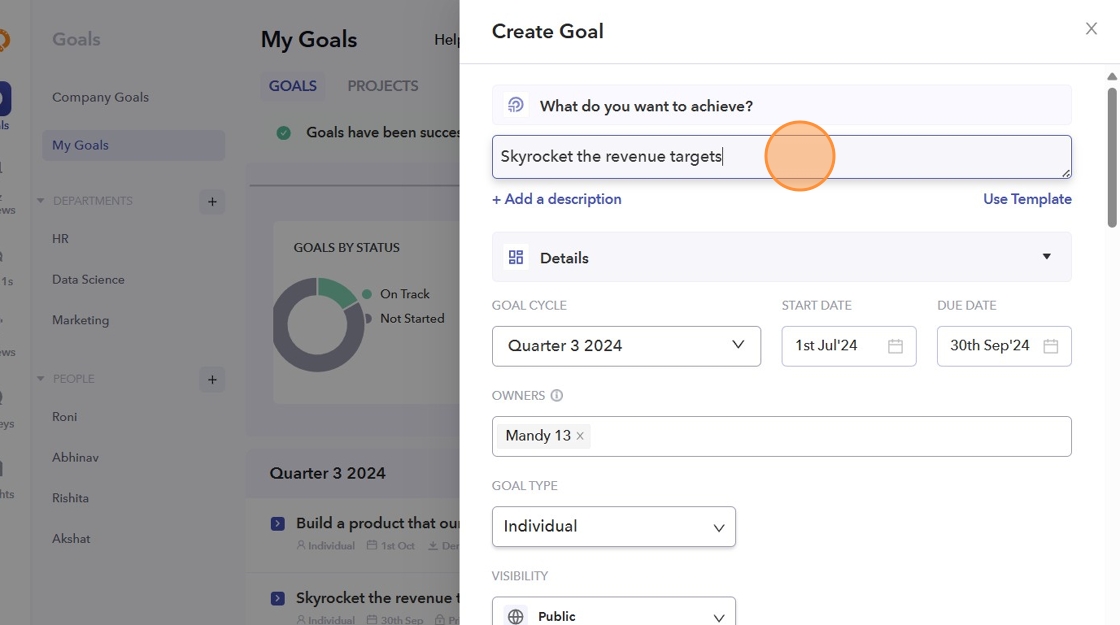Click the Owners info icon
Image resolution: width=1120 pixels, height=625 pixels.
[557, 396]
